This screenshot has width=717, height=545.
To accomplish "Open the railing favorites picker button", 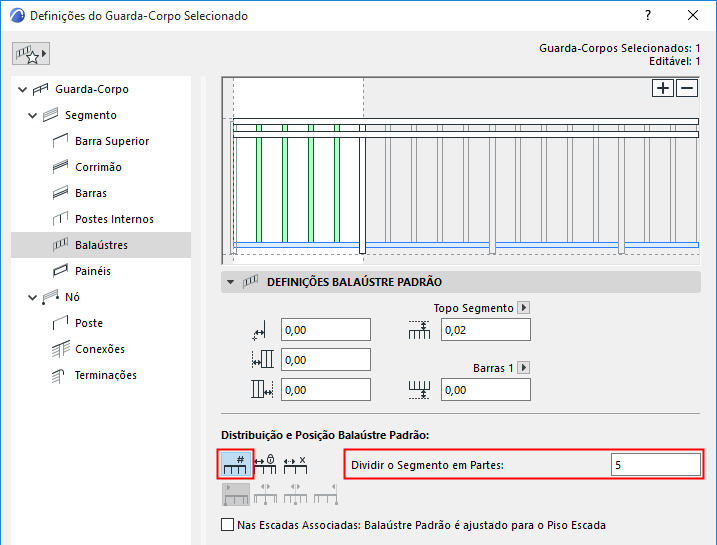I will (31, 53).
